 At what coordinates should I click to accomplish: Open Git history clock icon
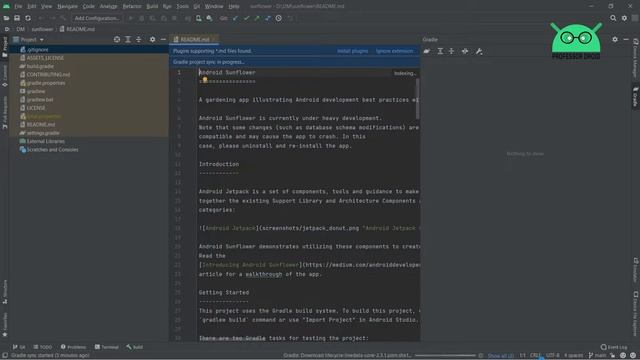[279, 18]
